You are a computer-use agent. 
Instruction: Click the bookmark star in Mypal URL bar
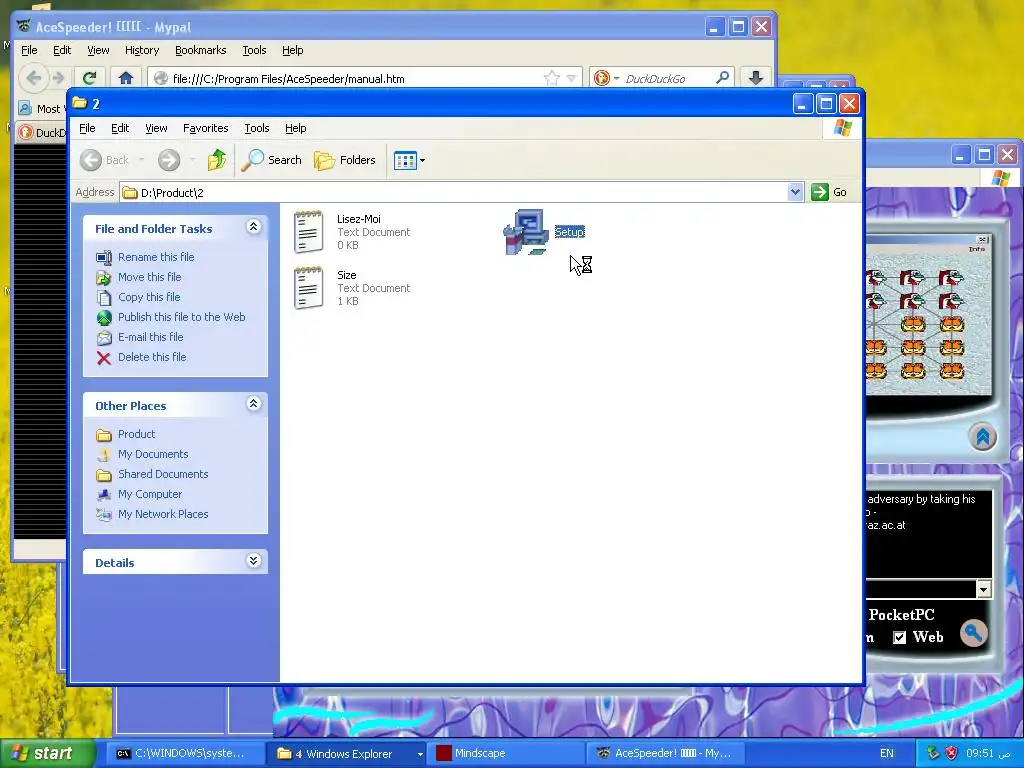pos(552,78)
